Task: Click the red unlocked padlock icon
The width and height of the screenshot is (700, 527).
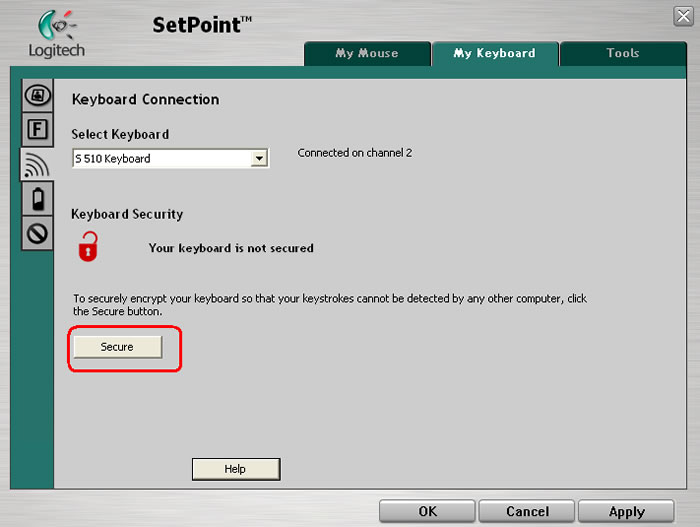Action: pos(88,247)
